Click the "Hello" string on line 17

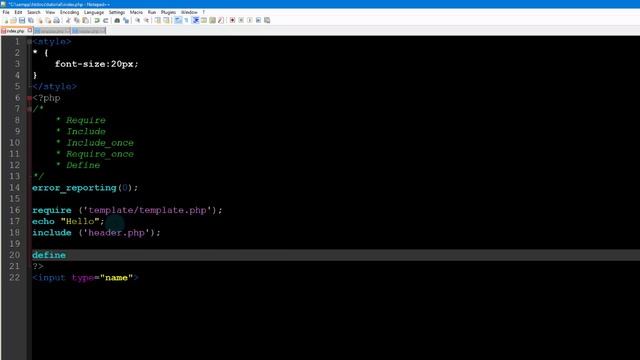pyautogui.click(x=80, y=221)
